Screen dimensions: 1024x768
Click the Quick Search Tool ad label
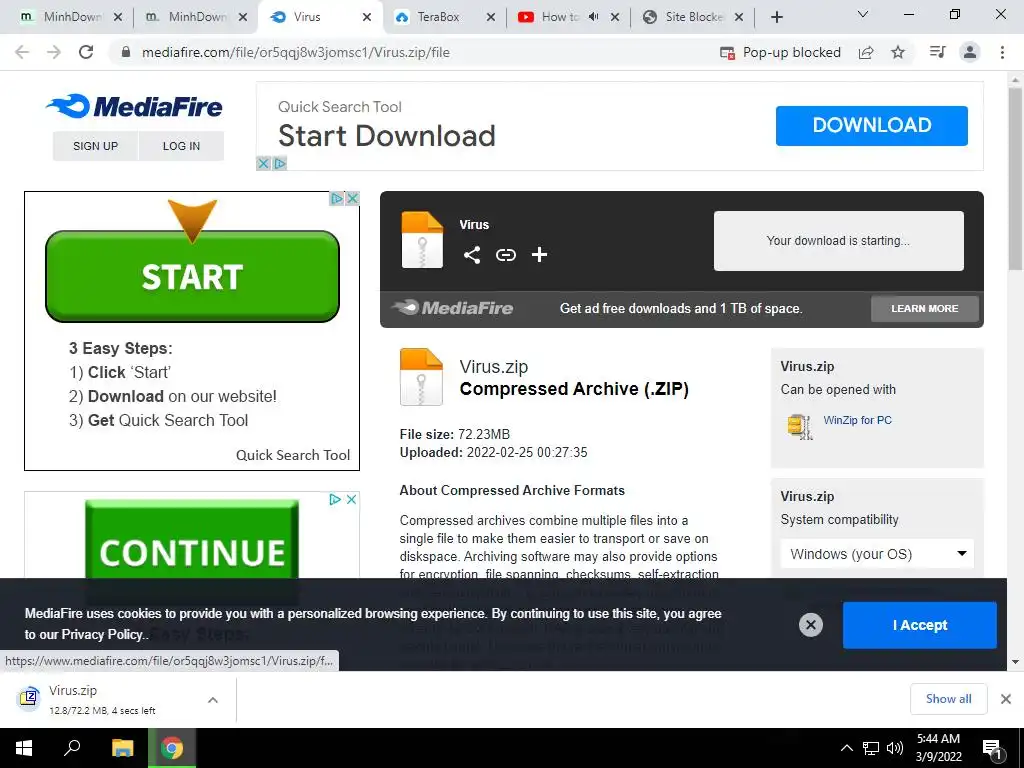[x=293, y=455]
